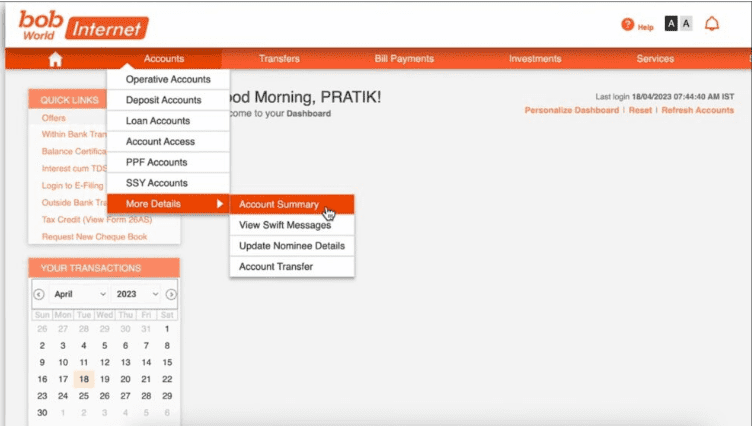The width and height of the screenshot is (752, 426).
Task: Select the dark 'A' font theme icon
Action: (671, 23)
